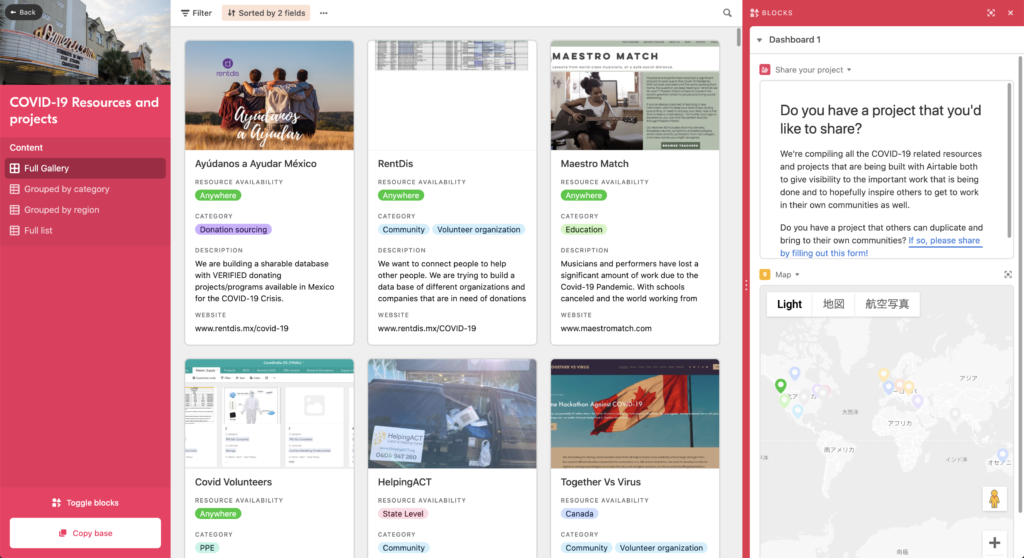Screen dimensions: 1024x558
Task: Select the 地図 map style
Action: tap(833, 304)
